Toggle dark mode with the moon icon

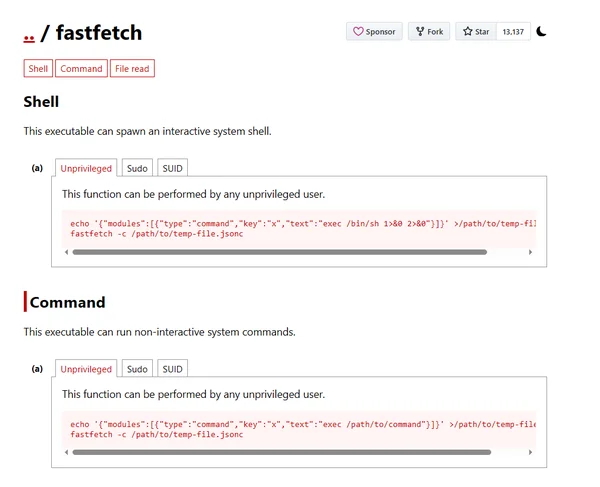pyautogui.click(x=541, y=32)
